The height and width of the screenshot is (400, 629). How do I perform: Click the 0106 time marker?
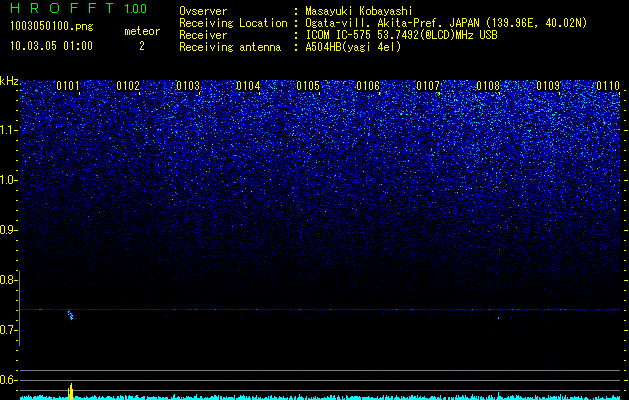coord(368,86)
